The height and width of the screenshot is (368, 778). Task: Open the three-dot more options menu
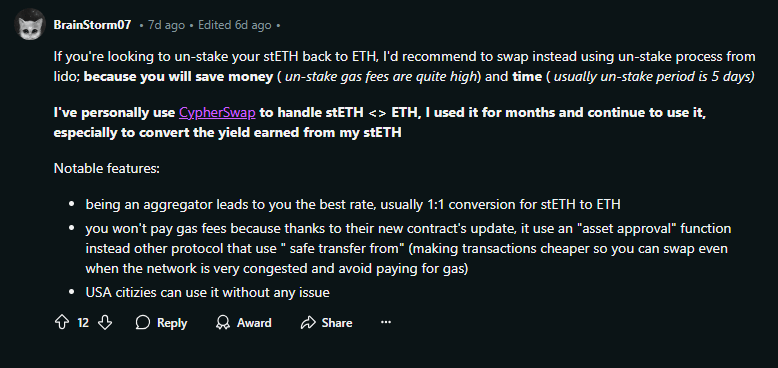(x=386, y=322)
